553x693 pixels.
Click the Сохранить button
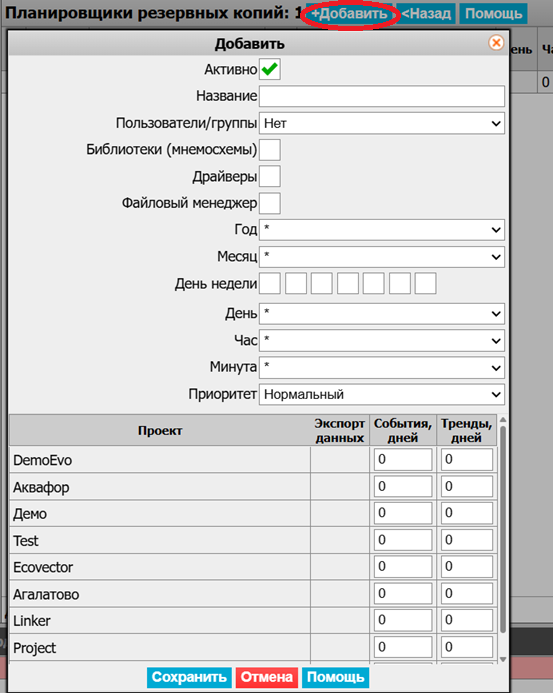click(189, 677)
